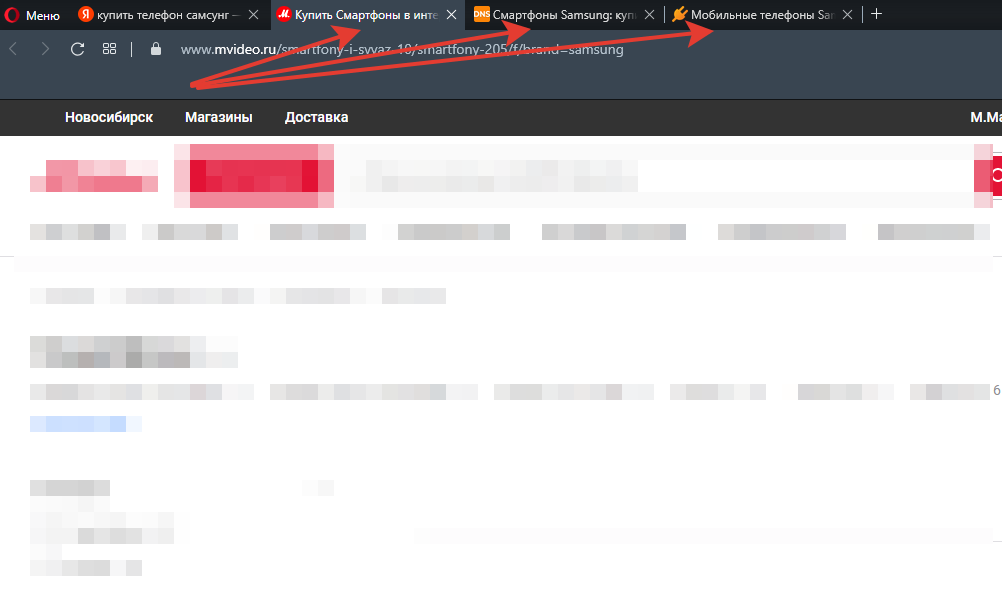Viewport: 1002px width, 596px height.
Task: Click the M.Video favicon on active tab
Action: [284, 14]
